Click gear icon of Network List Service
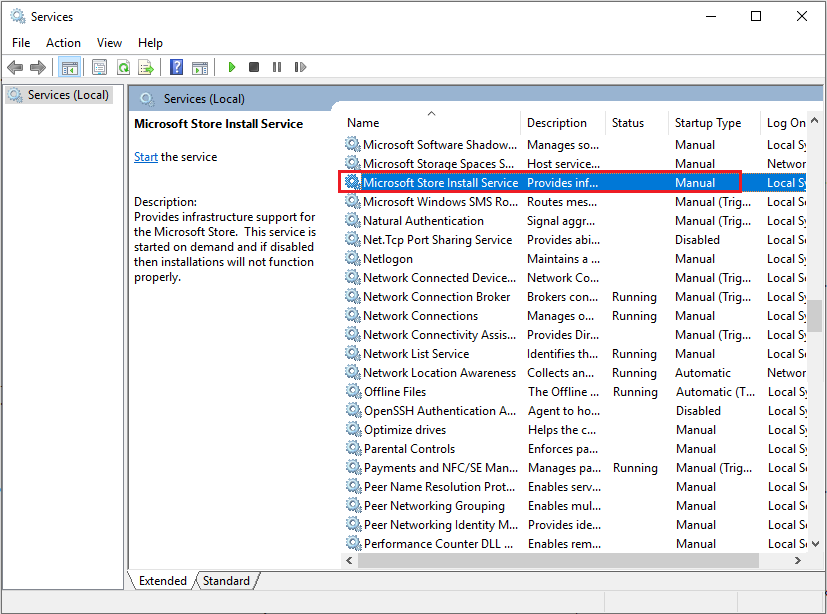827x614 pixels. (352, 353)
